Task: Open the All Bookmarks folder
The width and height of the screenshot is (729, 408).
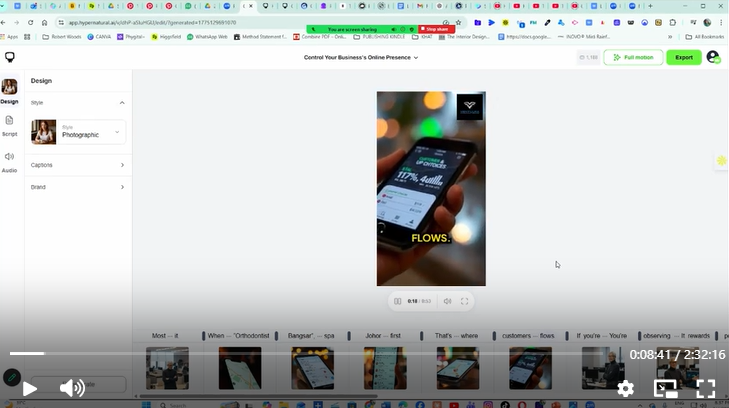Action: coord(704,37)
